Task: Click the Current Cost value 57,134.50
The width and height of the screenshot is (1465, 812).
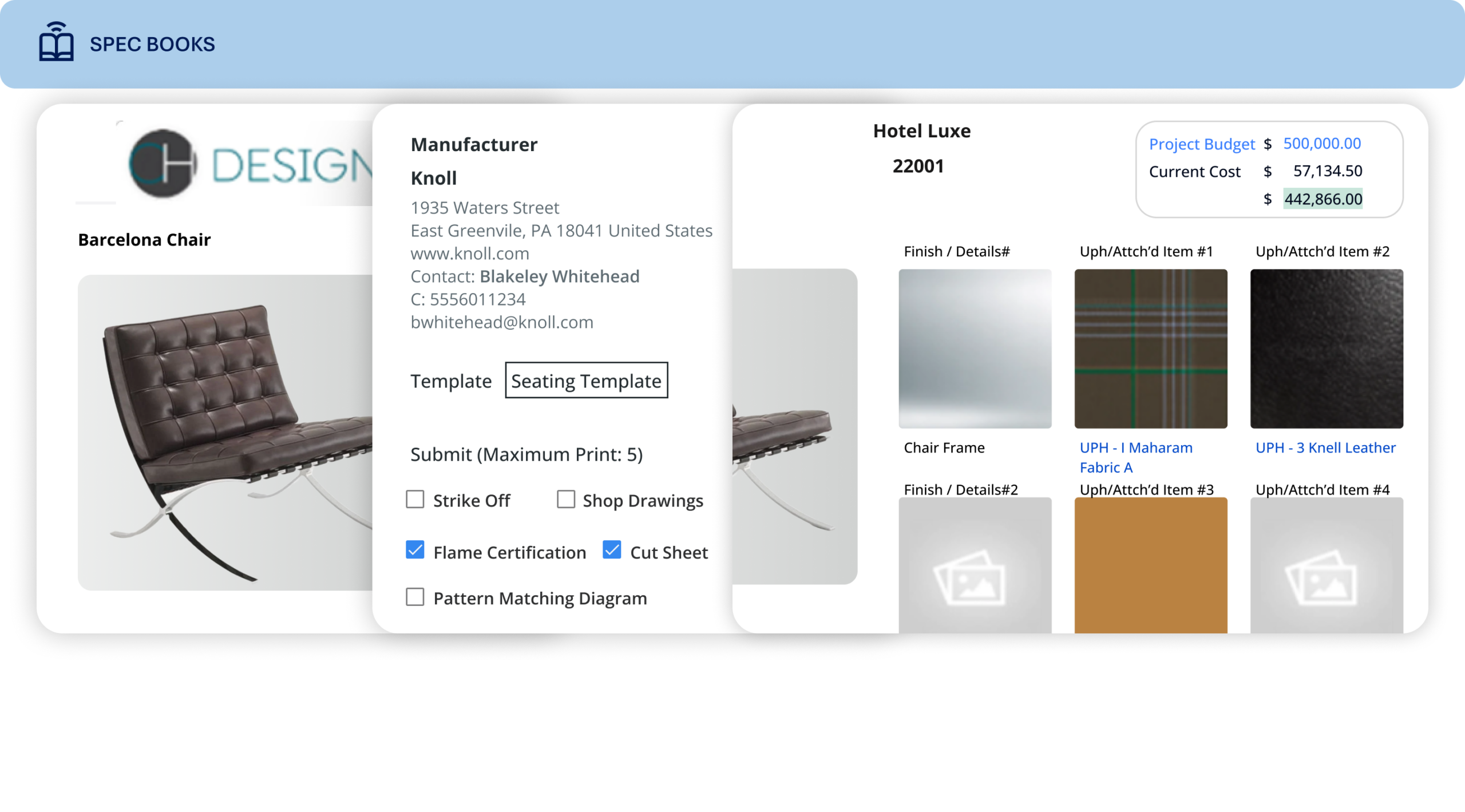Action: pyautogui.click(x=1328, y=171)
